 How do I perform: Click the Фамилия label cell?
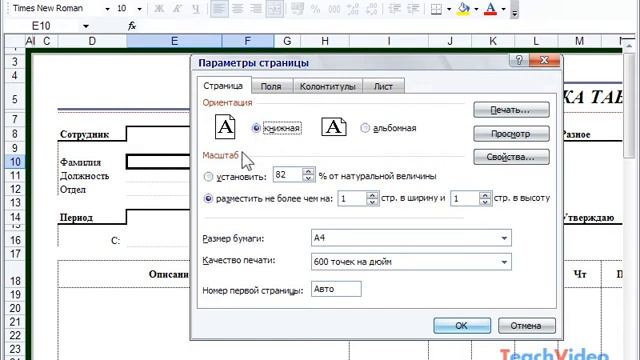pyautogui.click(x=80, y=162)
